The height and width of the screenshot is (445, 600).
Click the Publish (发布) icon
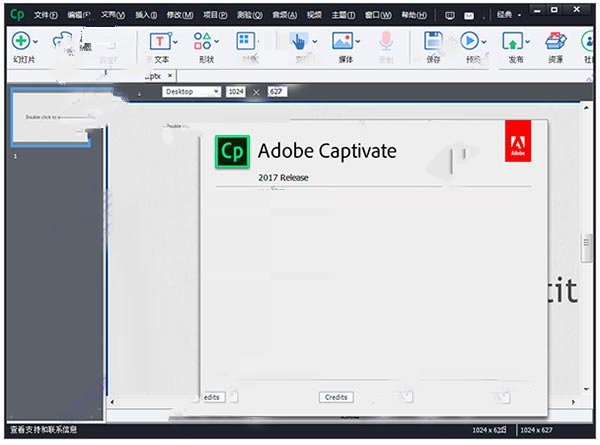[512, 41]
